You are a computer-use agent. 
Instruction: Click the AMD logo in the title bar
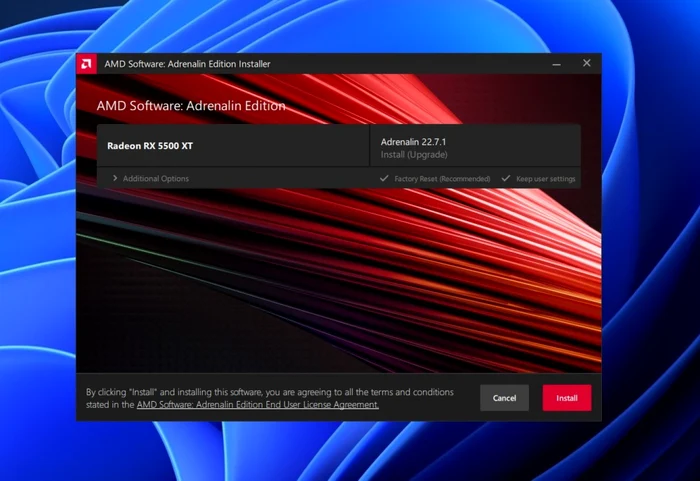point(86,64)
